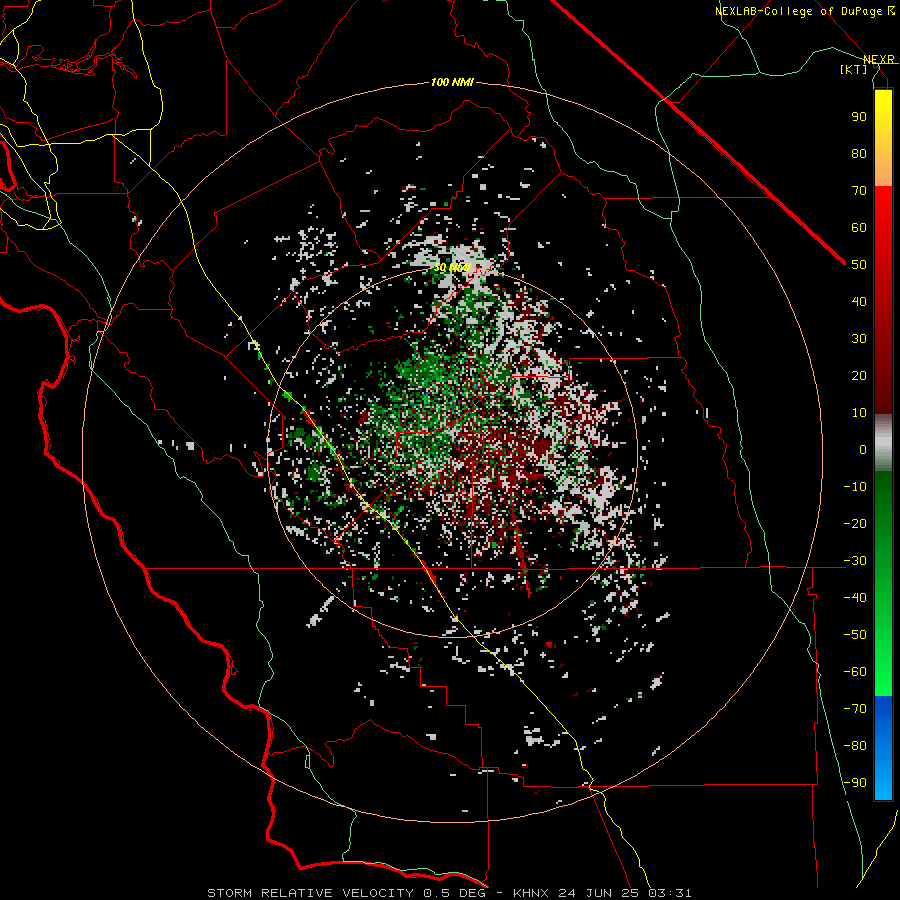Click the yellow top segment of color bar

point(883,138)
